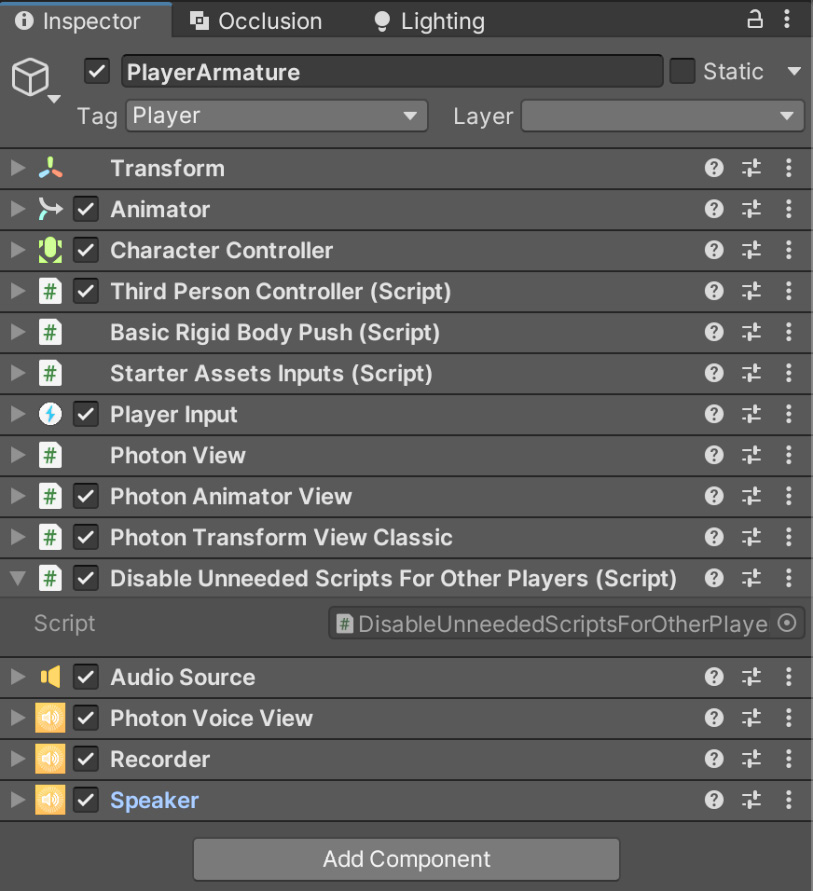Viewport: 813px width, 891px height.
Task: Click Photon Transform View Classic title
Action: pyautogui.click(x=281, y=538)
